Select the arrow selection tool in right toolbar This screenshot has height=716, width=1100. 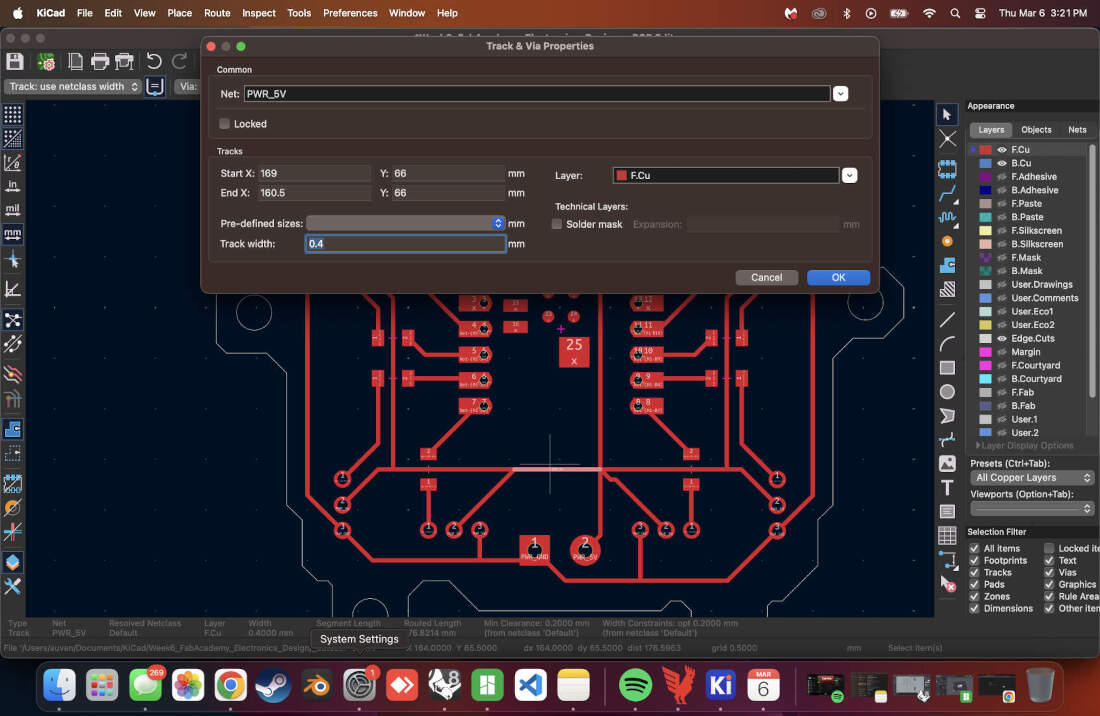947,114
